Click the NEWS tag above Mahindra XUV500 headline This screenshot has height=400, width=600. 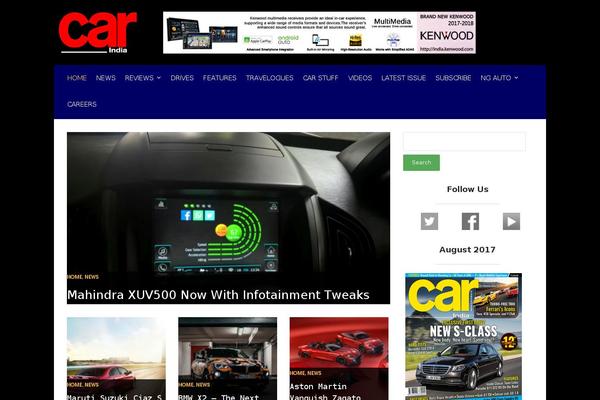[x=91, y=277]
